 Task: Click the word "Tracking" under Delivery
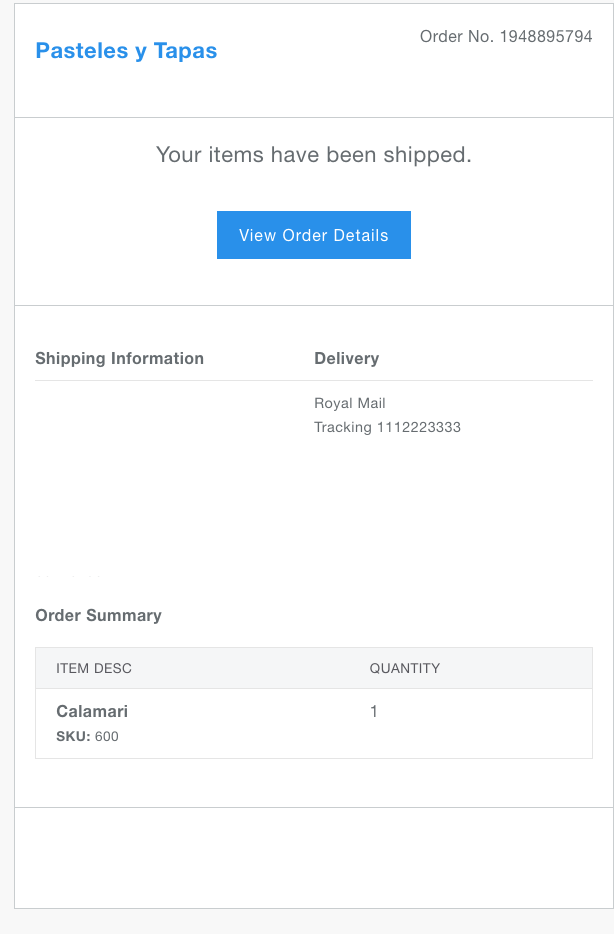343,427
